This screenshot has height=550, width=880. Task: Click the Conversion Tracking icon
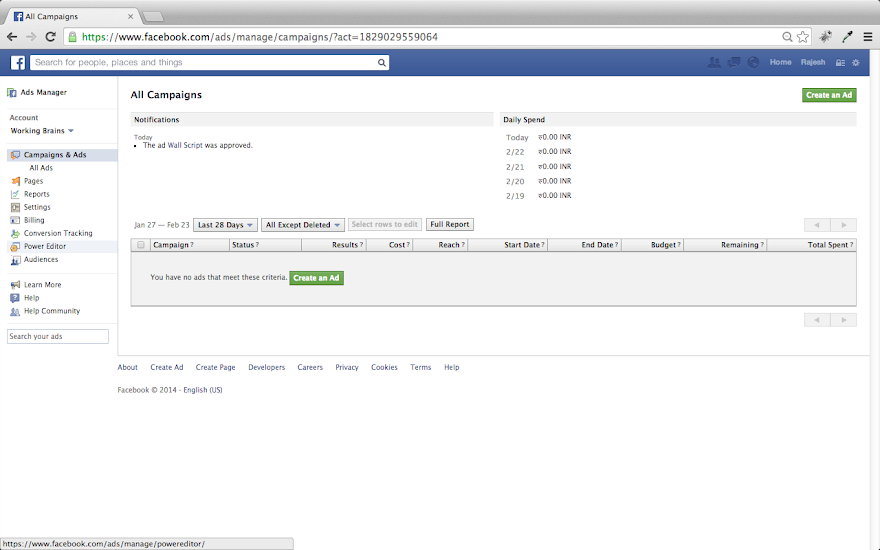pos(15,233)
